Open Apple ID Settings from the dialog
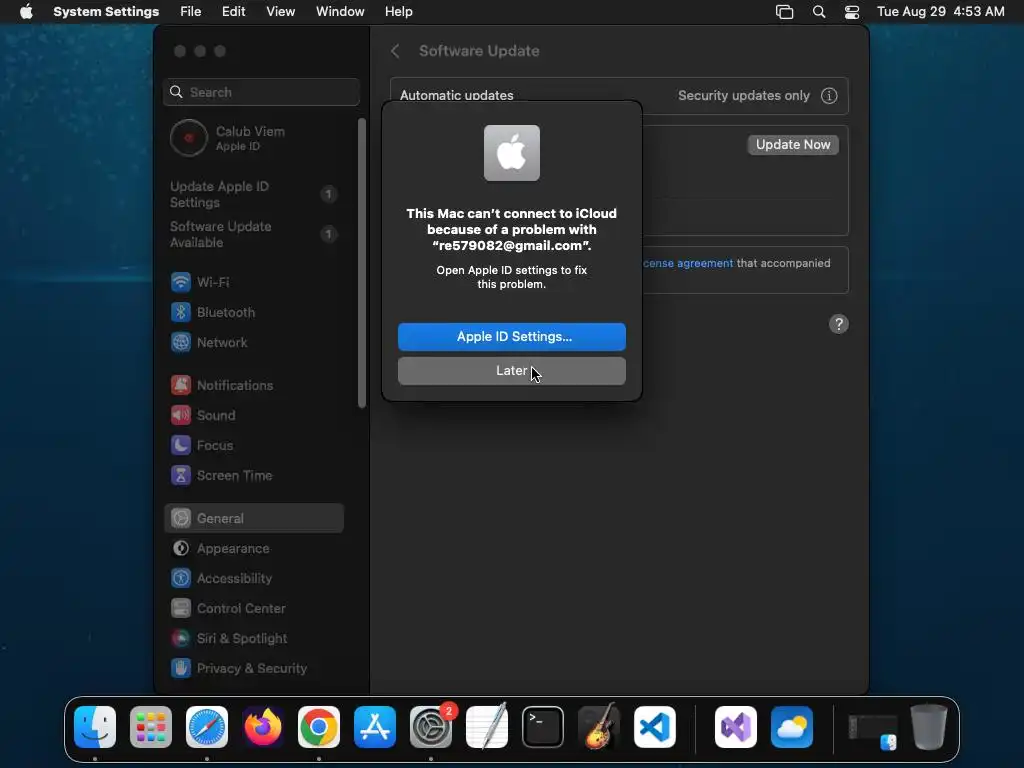 coord(511,337)
